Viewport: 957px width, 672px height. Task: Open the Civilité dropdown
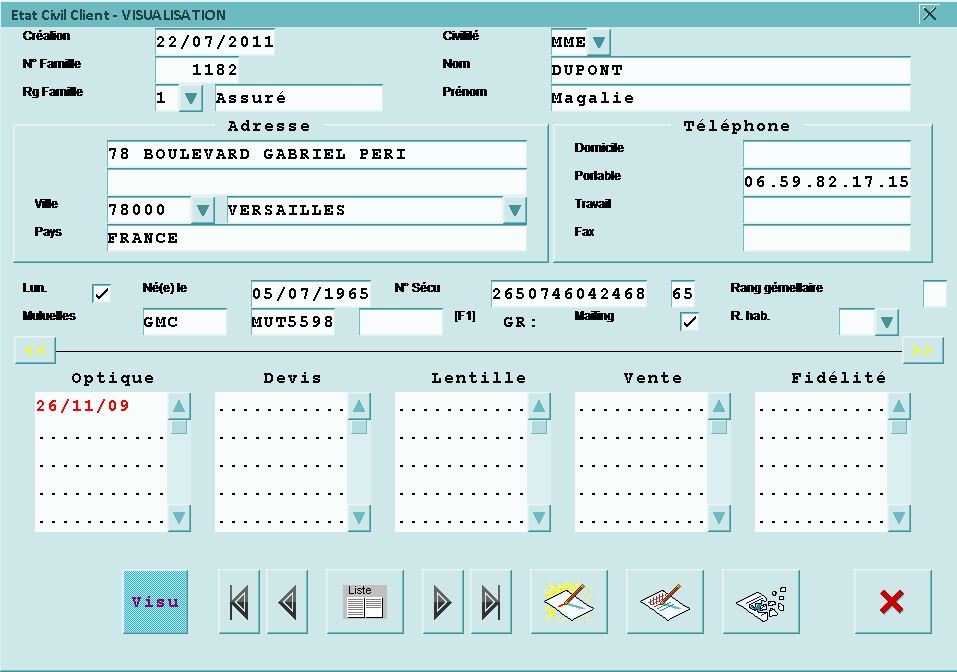pyautogui.click(x=599, y=42)
